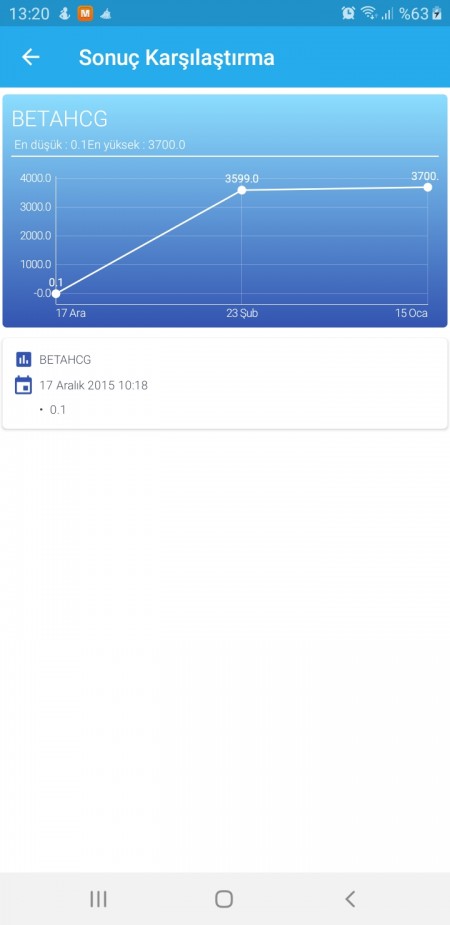Select the 0.1 data point on chart

56,293
